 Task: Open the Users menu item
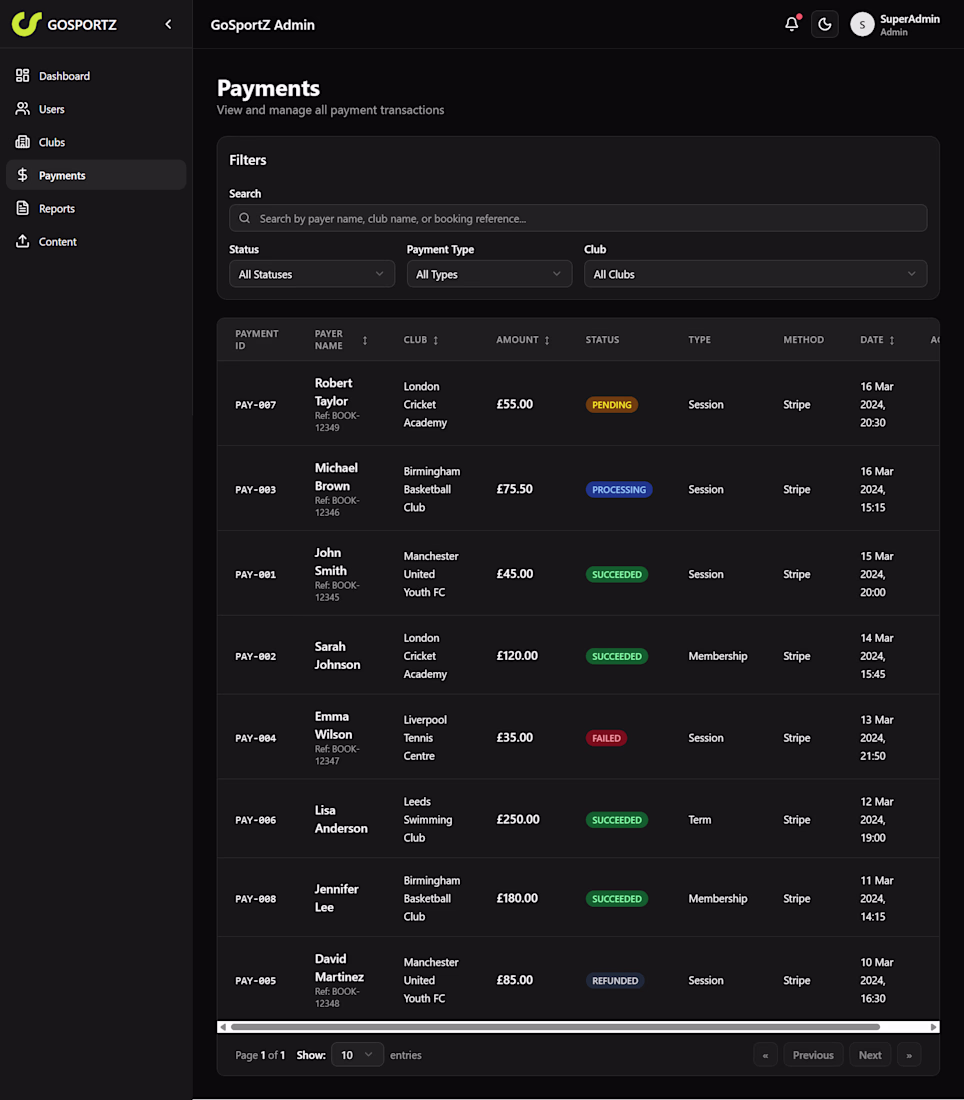[96, 109]
